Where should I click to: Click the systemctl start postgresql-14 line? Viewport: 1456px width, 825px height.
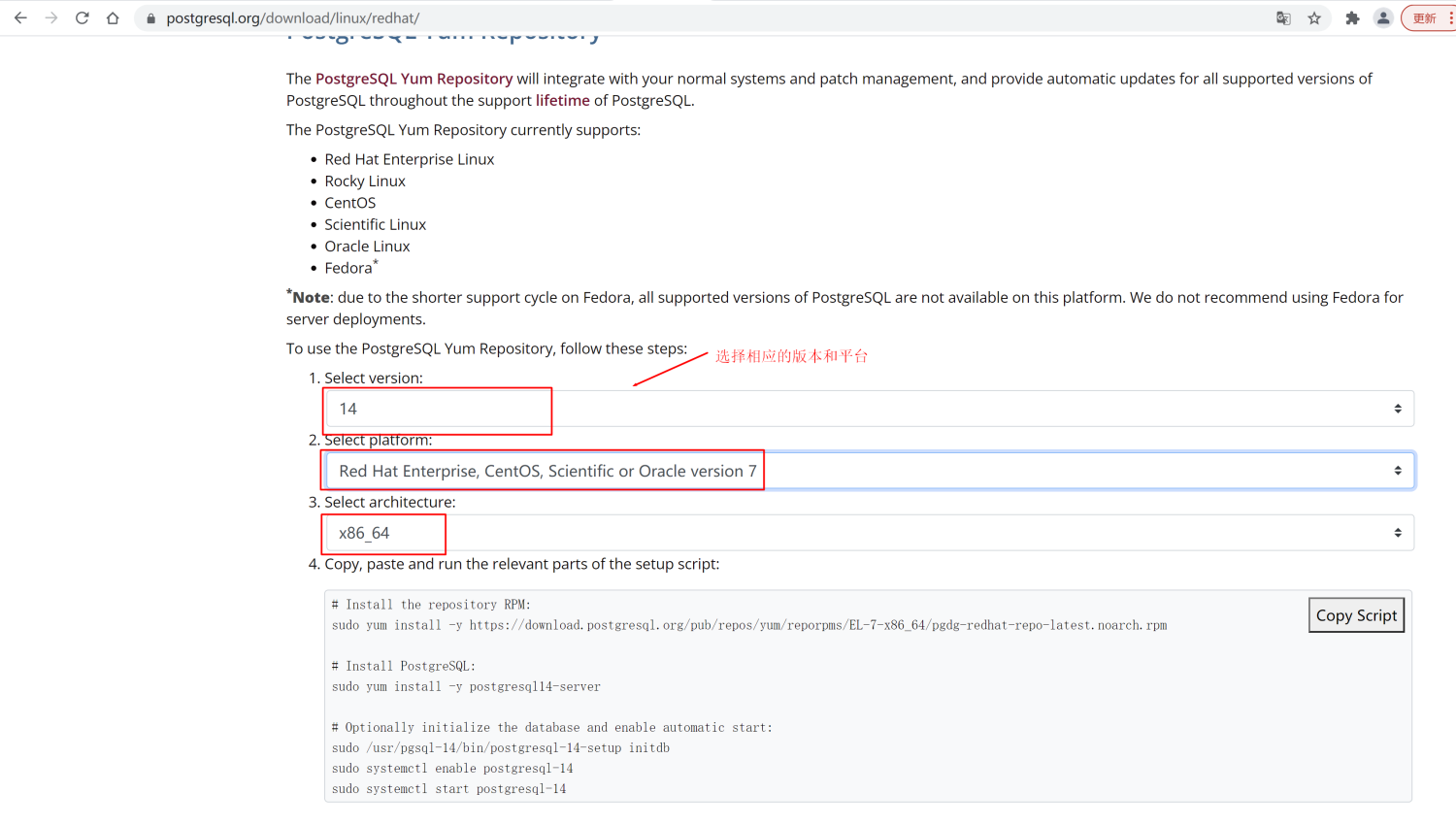click(448, 788)
